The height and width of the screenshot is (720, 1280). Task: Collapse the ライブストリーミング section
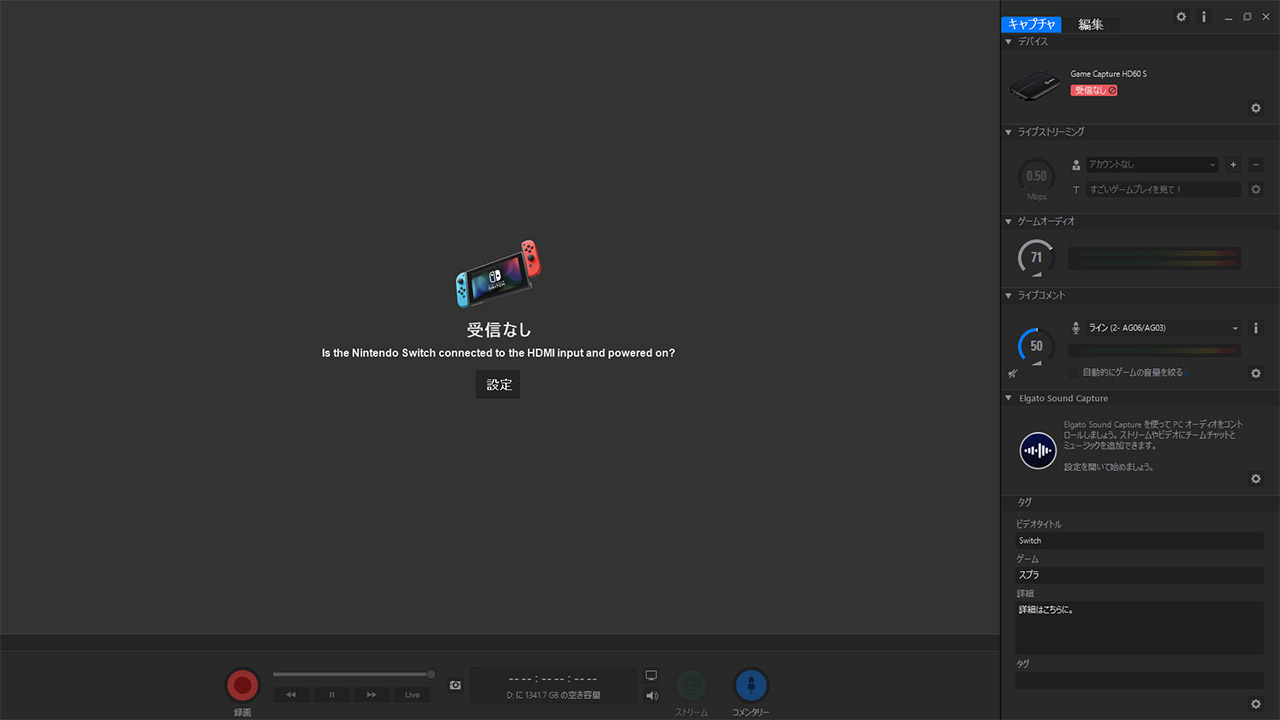tap(1008, 132)
